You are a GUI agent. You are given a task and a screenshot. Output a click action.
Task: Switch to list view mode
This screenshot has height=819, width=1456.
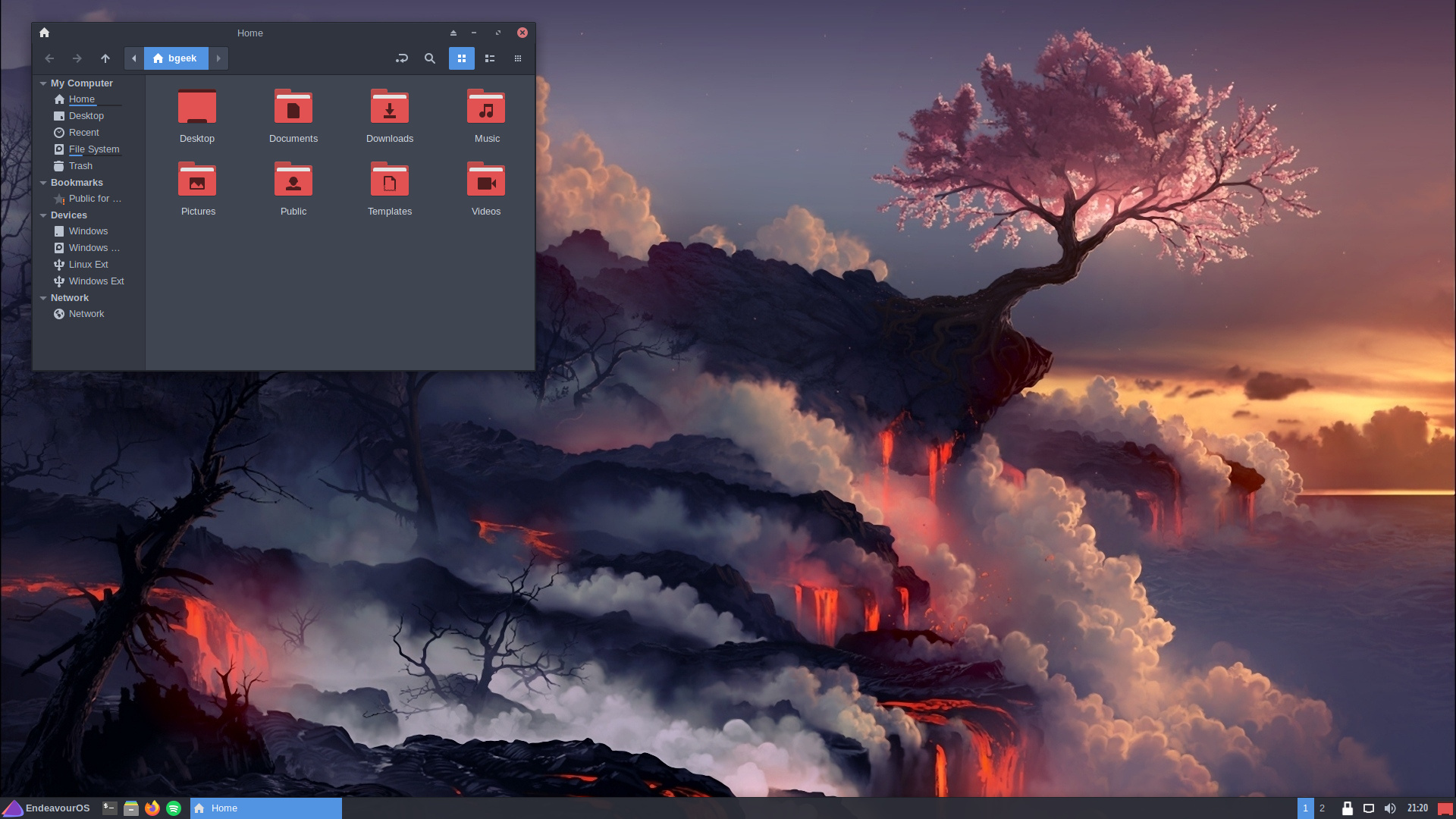click(490, 58)
